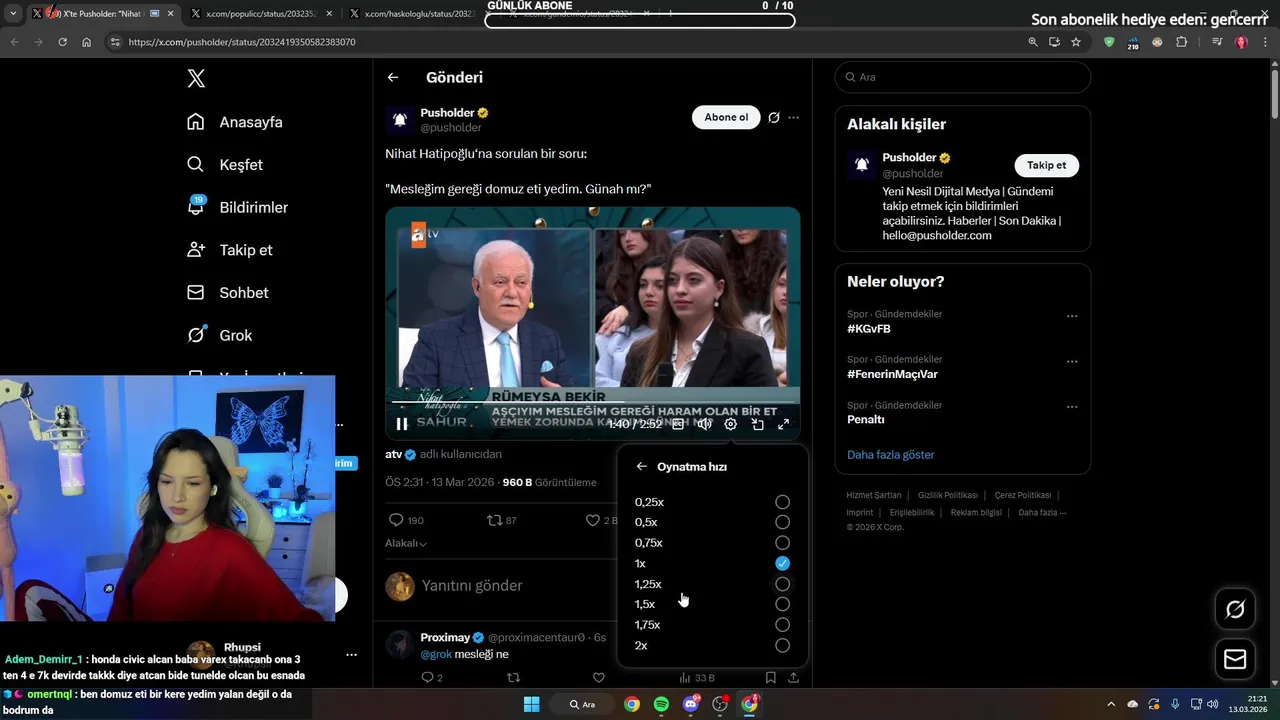Open Anasayfa in the sidebar

click(x=235, y=122)
